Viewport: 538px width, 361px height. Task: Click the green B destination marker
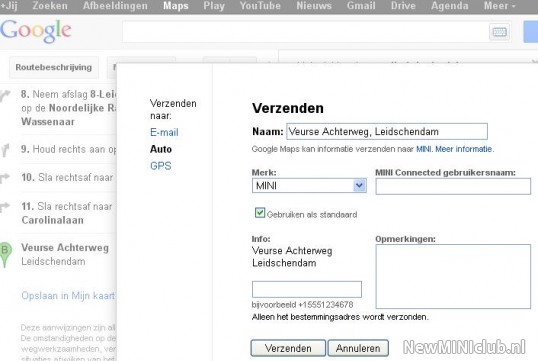click(5, 254)
